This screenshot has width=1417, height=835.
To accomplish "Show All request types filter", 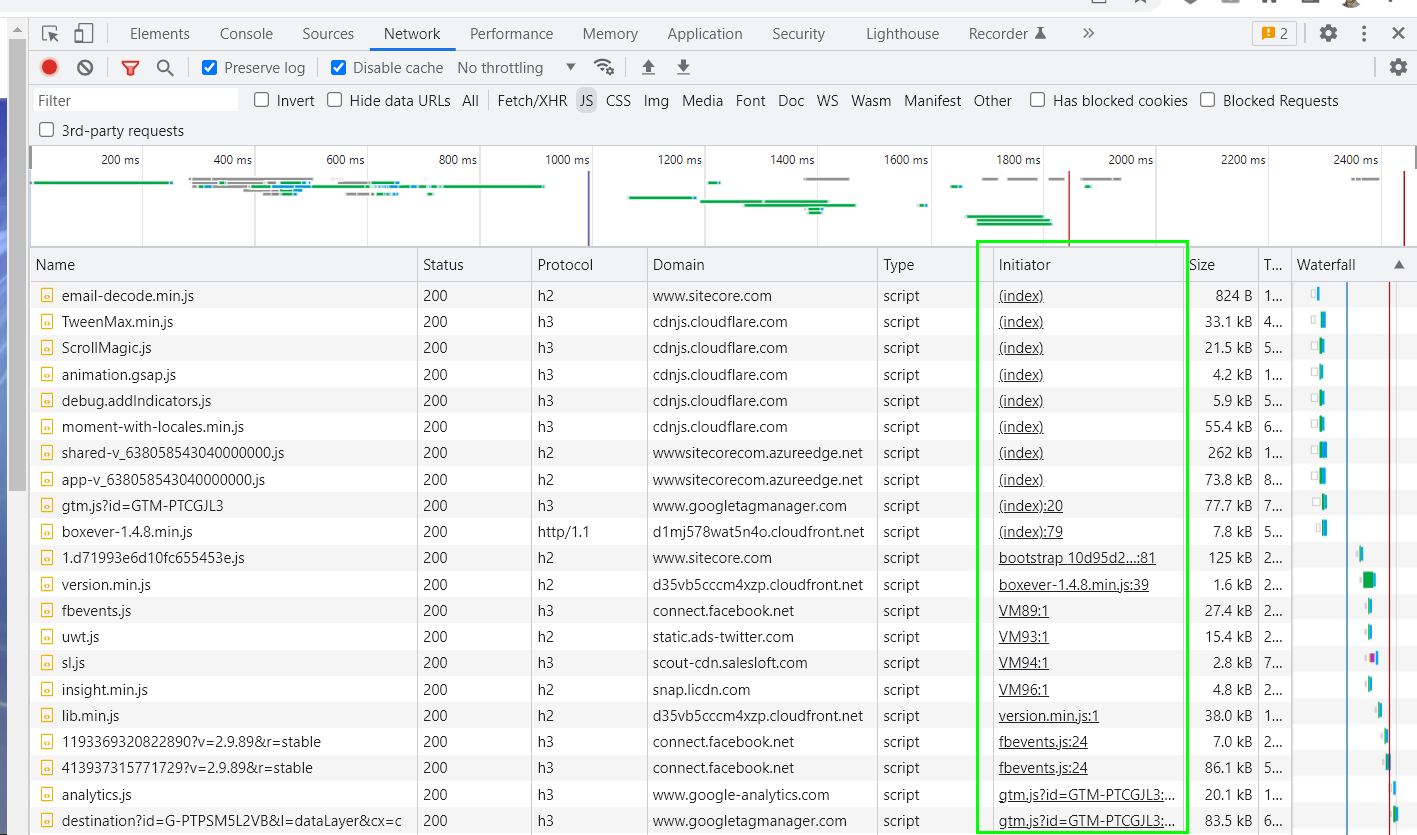I will pos(470,101).
